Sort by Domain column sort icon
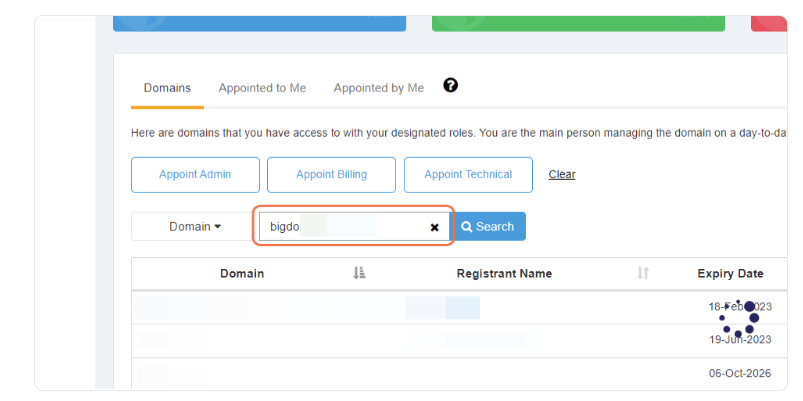 (x=360, y=273)
